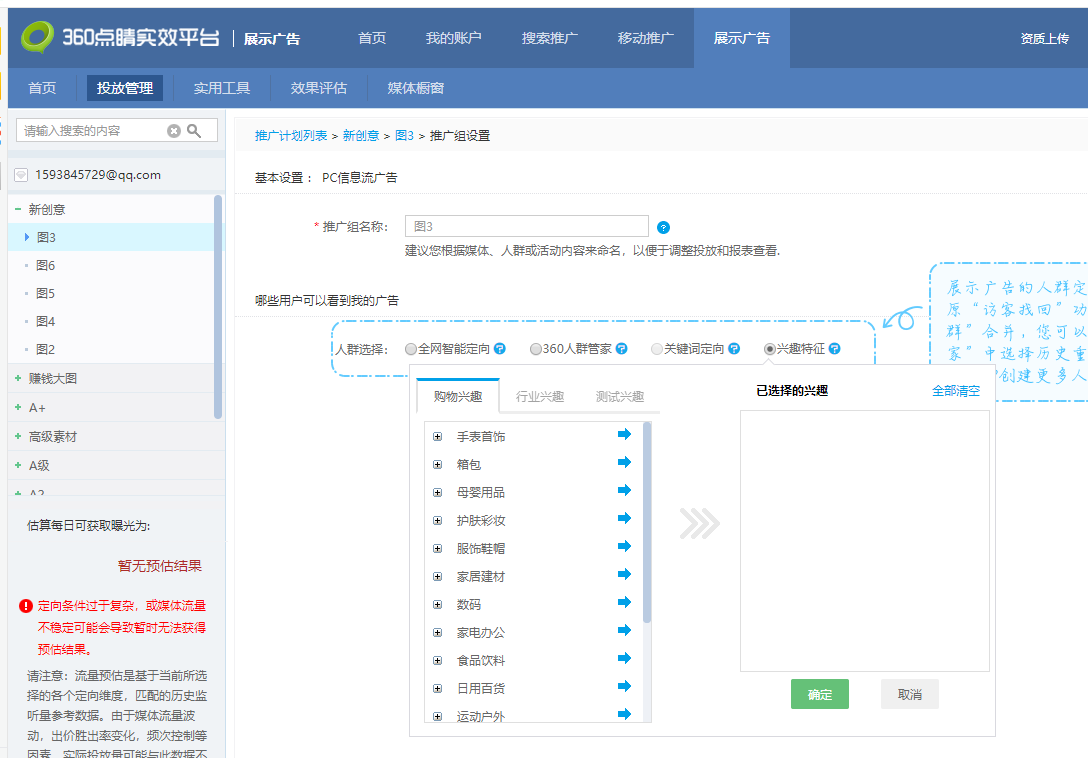Open 媒体橱窗 in sub navigation
This screenshot has height=758, width=1088.
coord(416,88)
